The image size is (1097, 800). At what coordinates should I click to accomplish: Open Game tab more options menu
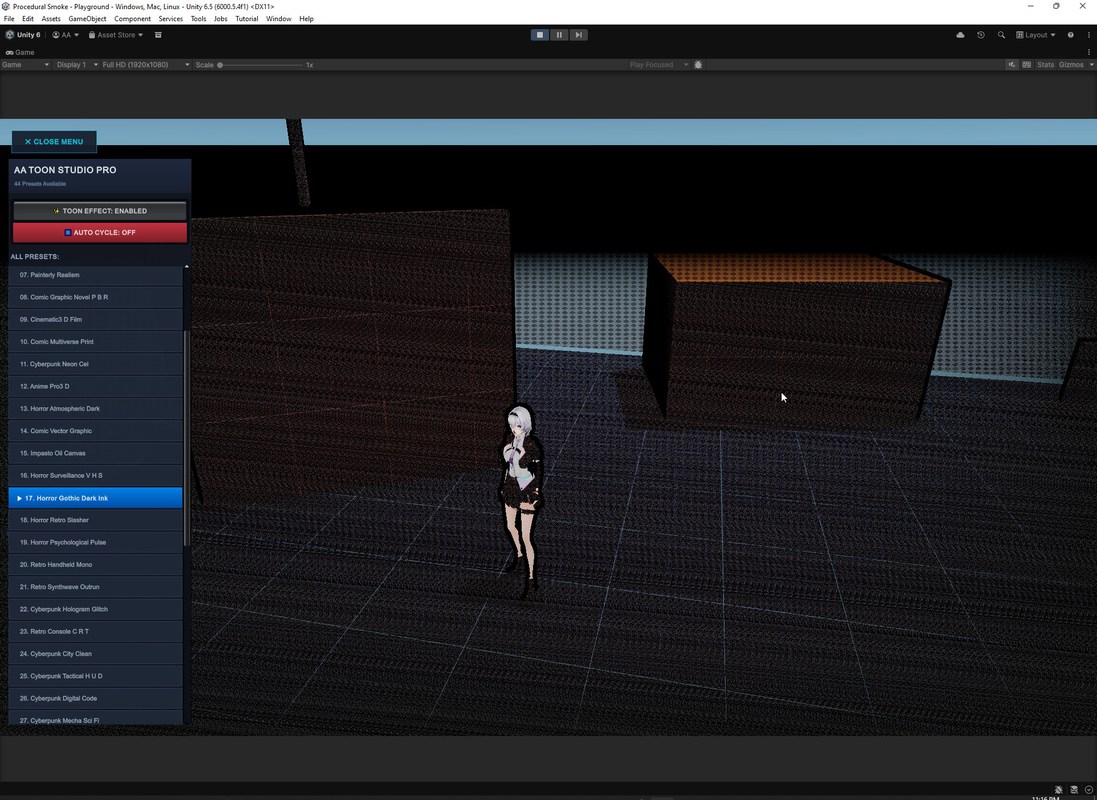[1089, 52]
